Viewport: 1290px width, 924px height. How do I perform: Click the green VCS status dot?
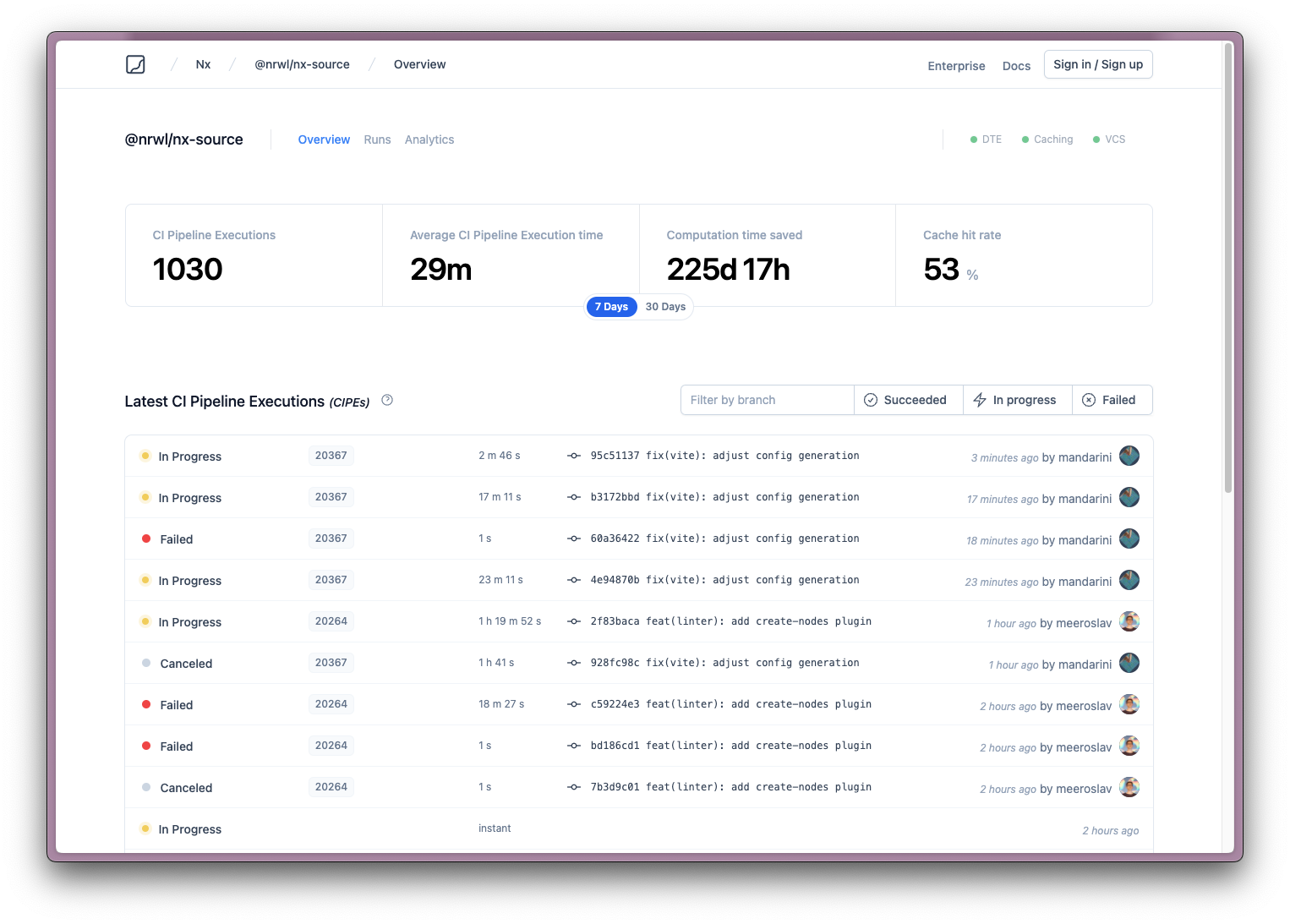[x=1096, y=139]
